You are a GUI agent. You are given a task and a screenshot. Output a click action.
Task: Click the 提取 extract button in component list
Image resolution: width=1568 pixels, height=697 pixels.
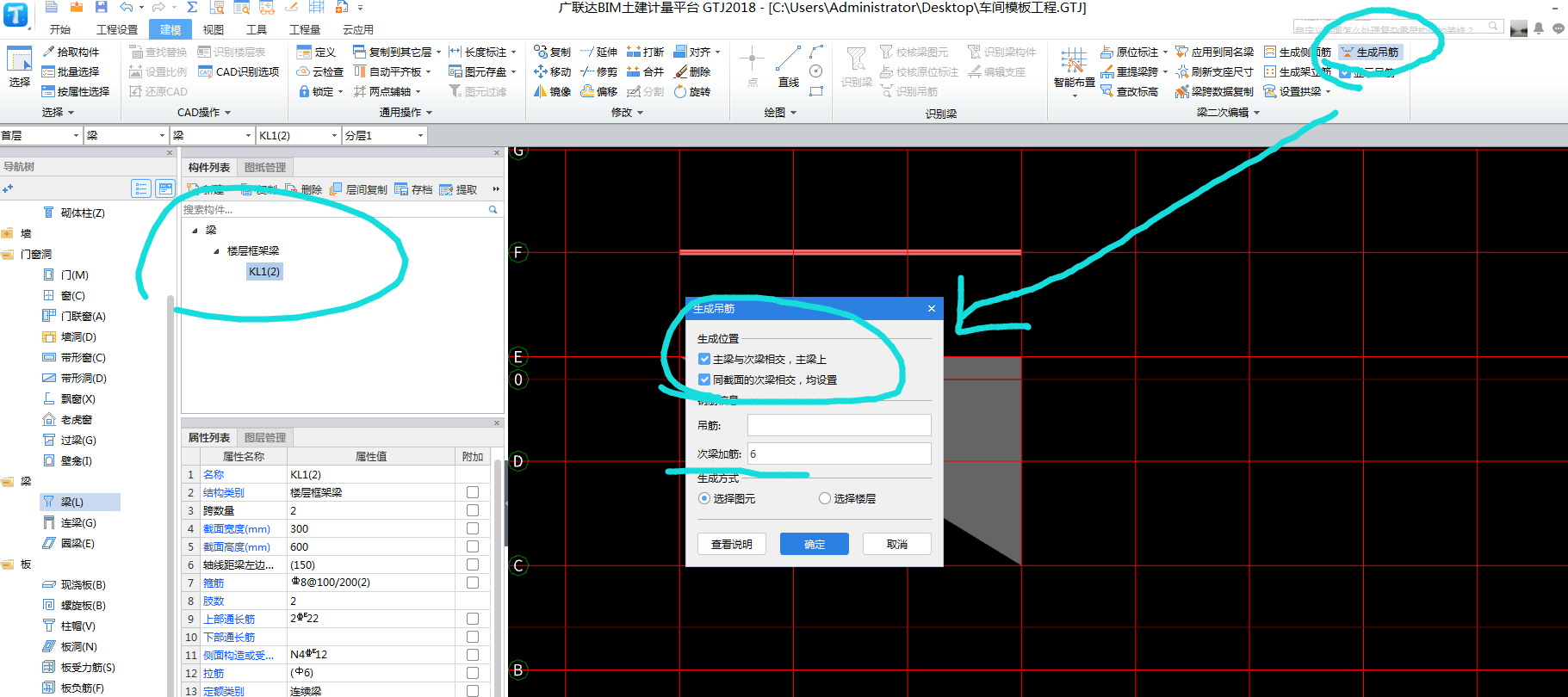(458, 189)
